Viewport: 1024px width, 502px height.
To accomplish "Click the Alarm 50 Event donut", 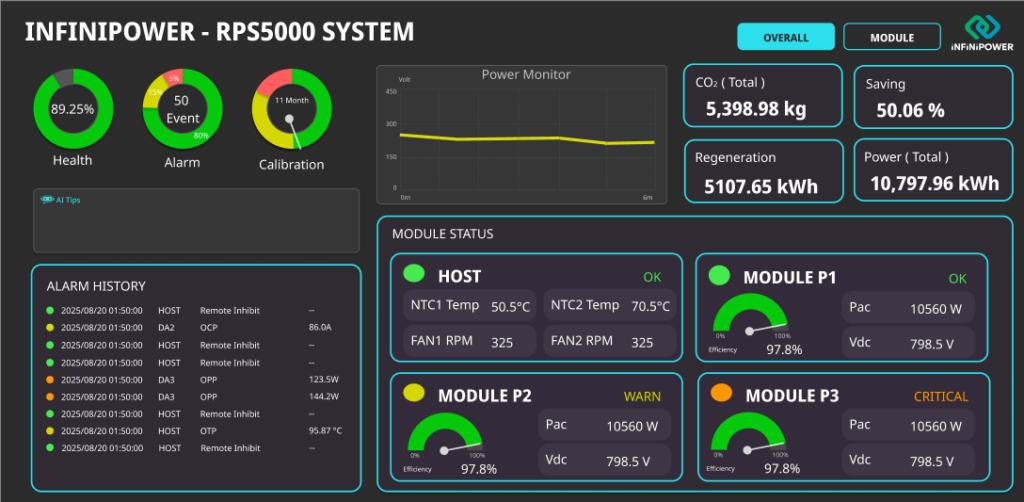I will point(181,109).
